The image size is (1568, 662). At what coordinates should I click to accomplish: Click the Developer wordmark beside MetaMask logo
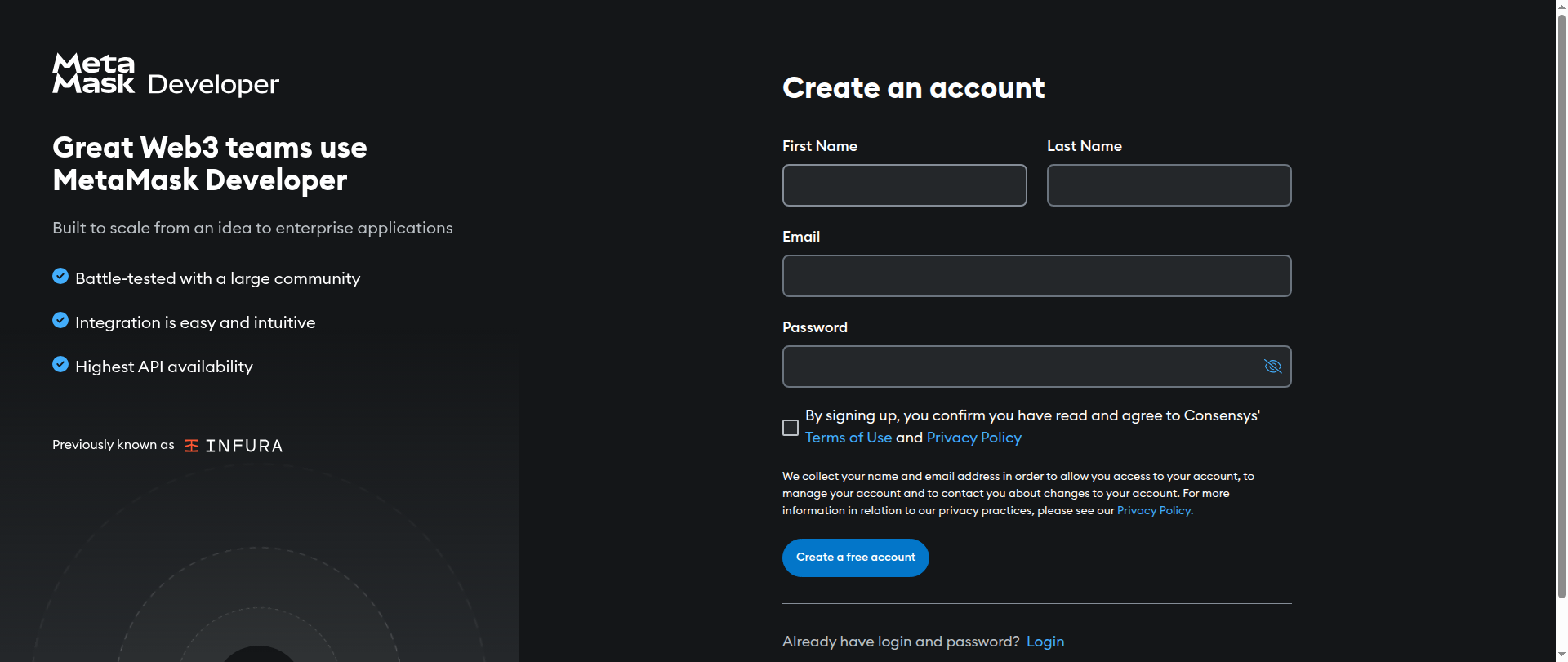coord(213,84)
